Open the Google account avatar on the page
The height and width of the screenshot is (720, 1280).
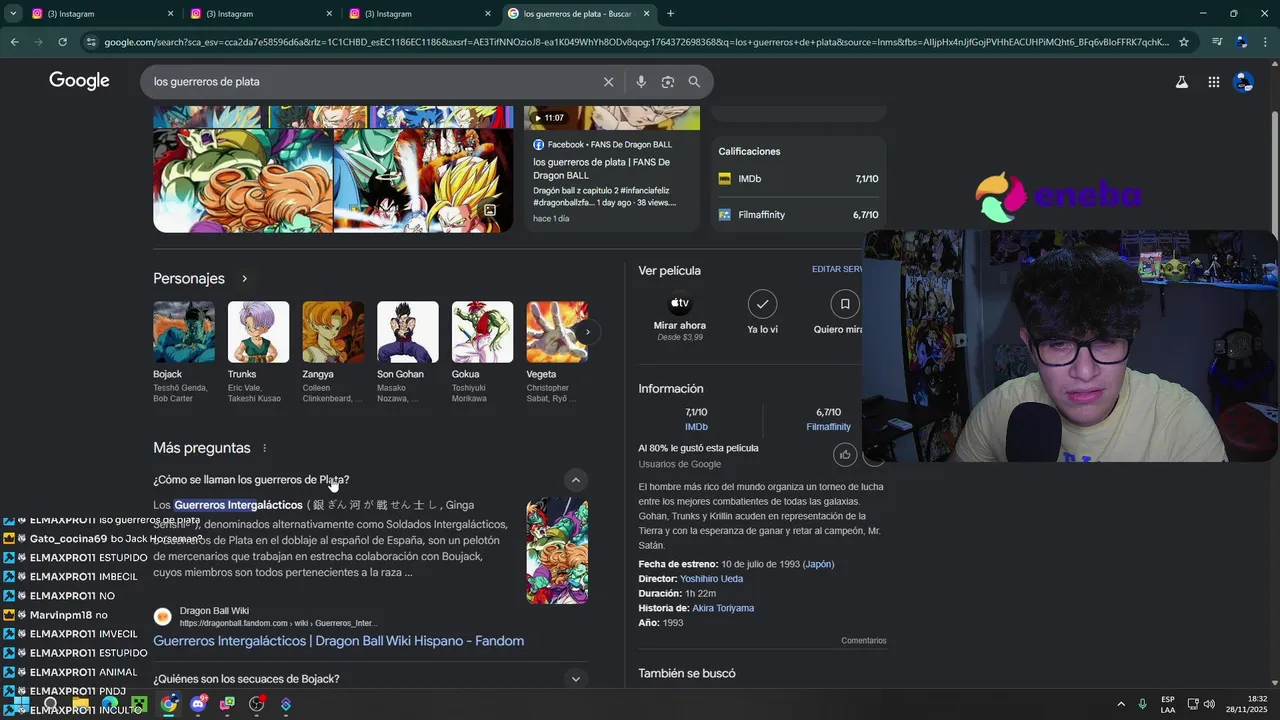pos(1243,82)
